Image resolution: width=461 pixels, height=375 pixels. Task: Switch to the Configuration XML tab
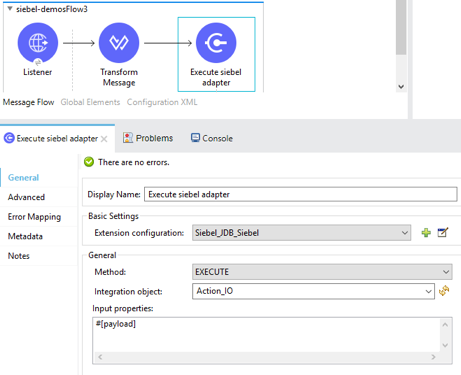[x=162, y=102]
